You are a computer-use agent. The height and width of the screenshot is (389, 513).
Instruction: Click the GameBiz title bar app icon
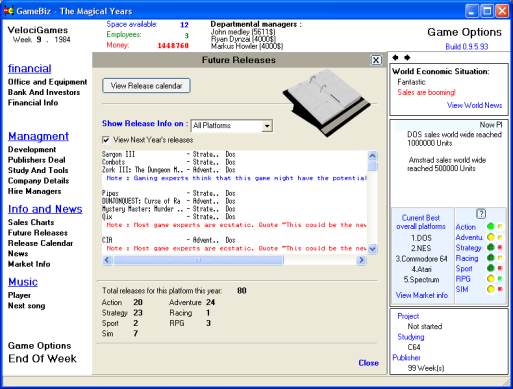click(8, 11)
